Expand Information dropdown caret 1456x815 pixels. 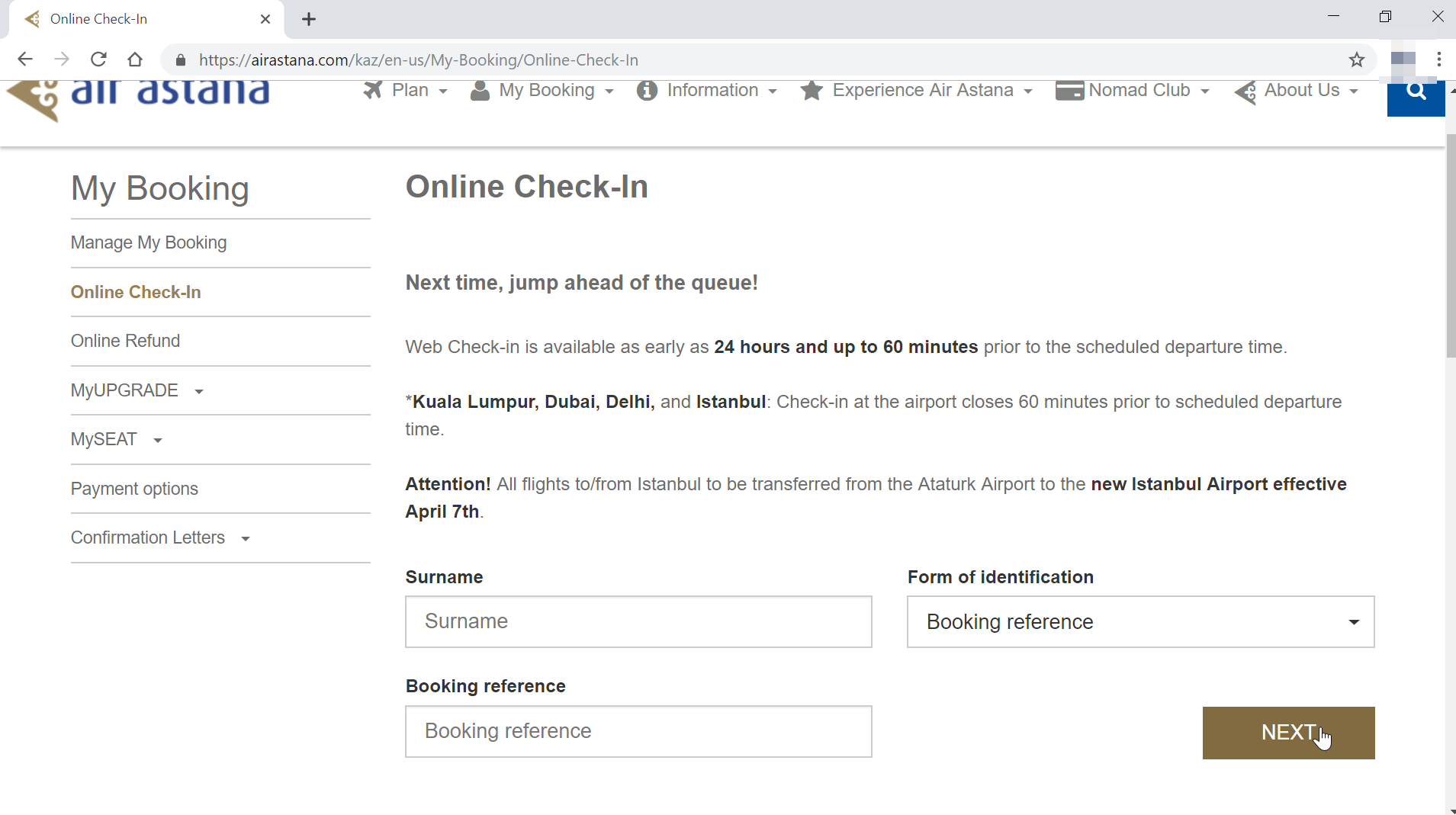pos(773,91)
